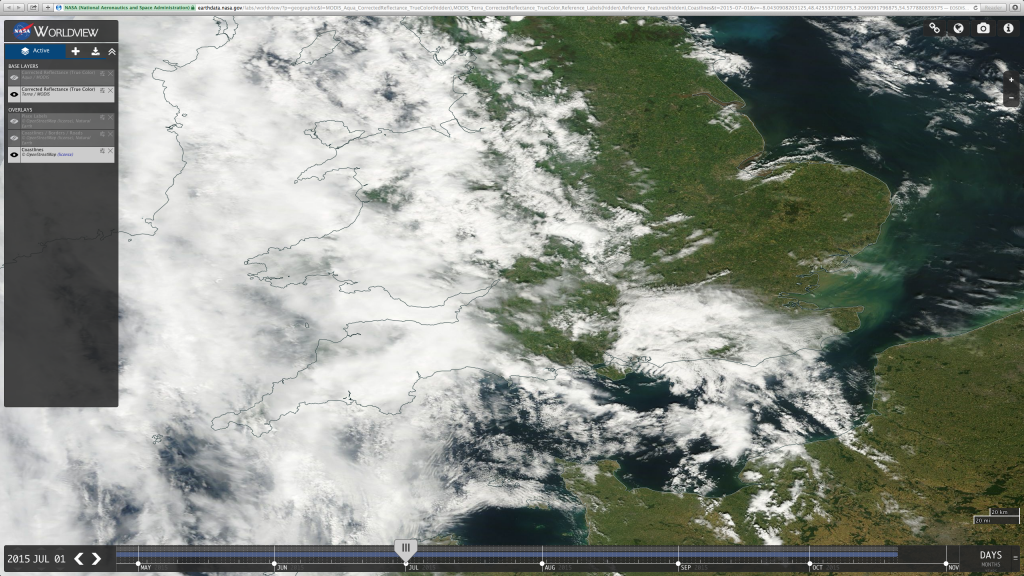1024x576 pixels.
Task: Open options for Place Labels overlay
Action: [103, 118]
